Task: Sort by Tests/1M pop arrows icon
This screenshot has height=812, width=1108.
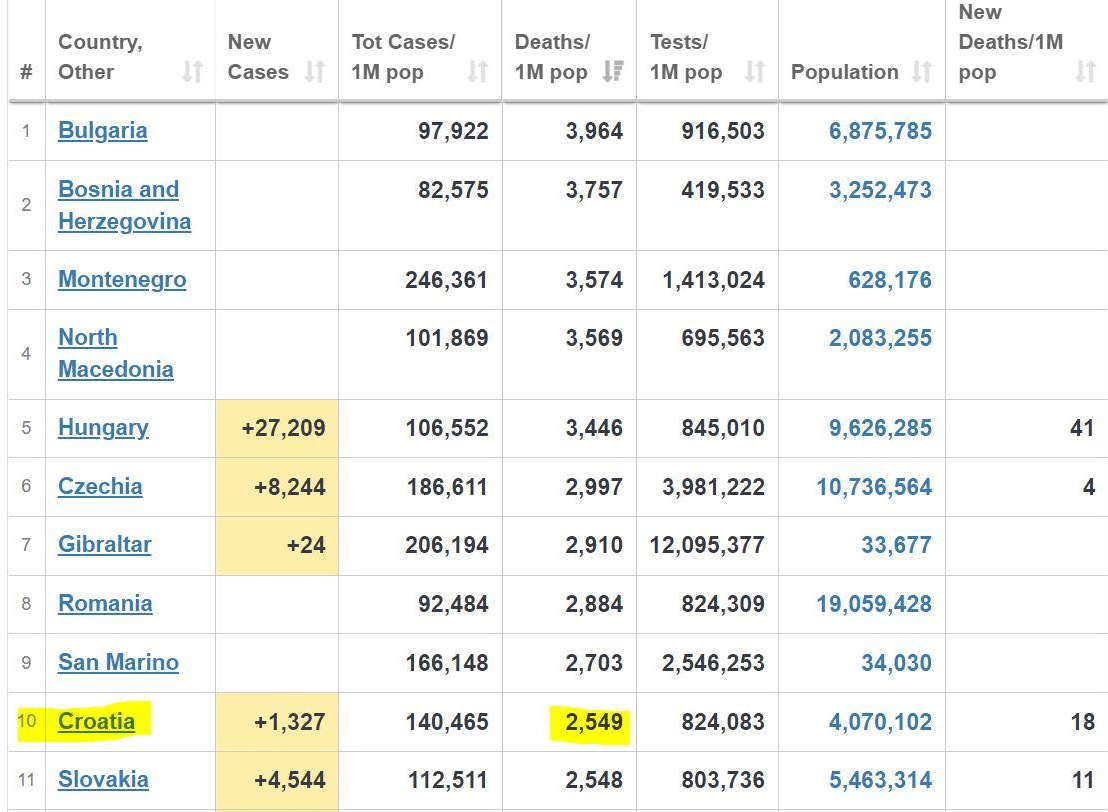Action: [755, 72]
